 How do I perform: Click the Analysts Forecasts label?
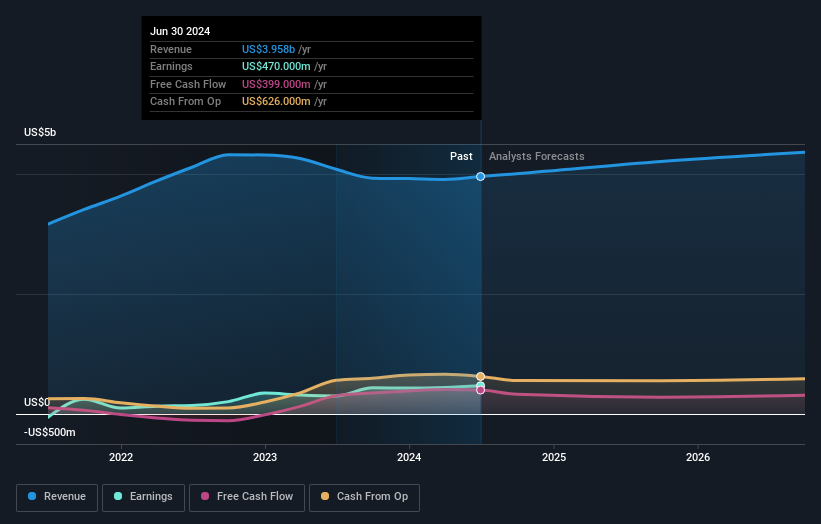pos(537,156)
